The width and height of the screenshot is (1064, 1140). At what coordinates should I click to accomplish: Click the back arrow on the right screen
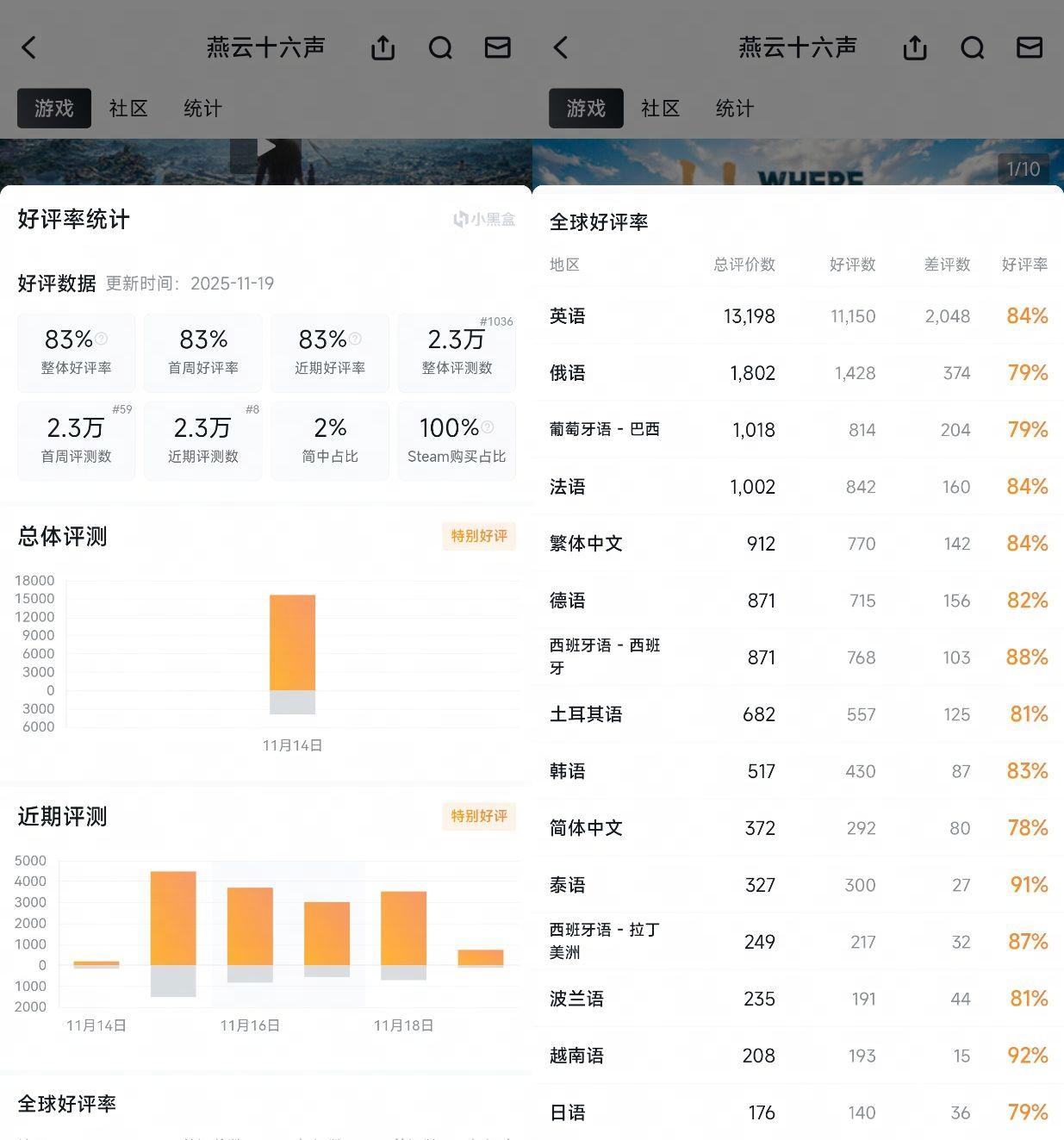tap(561, 47)
